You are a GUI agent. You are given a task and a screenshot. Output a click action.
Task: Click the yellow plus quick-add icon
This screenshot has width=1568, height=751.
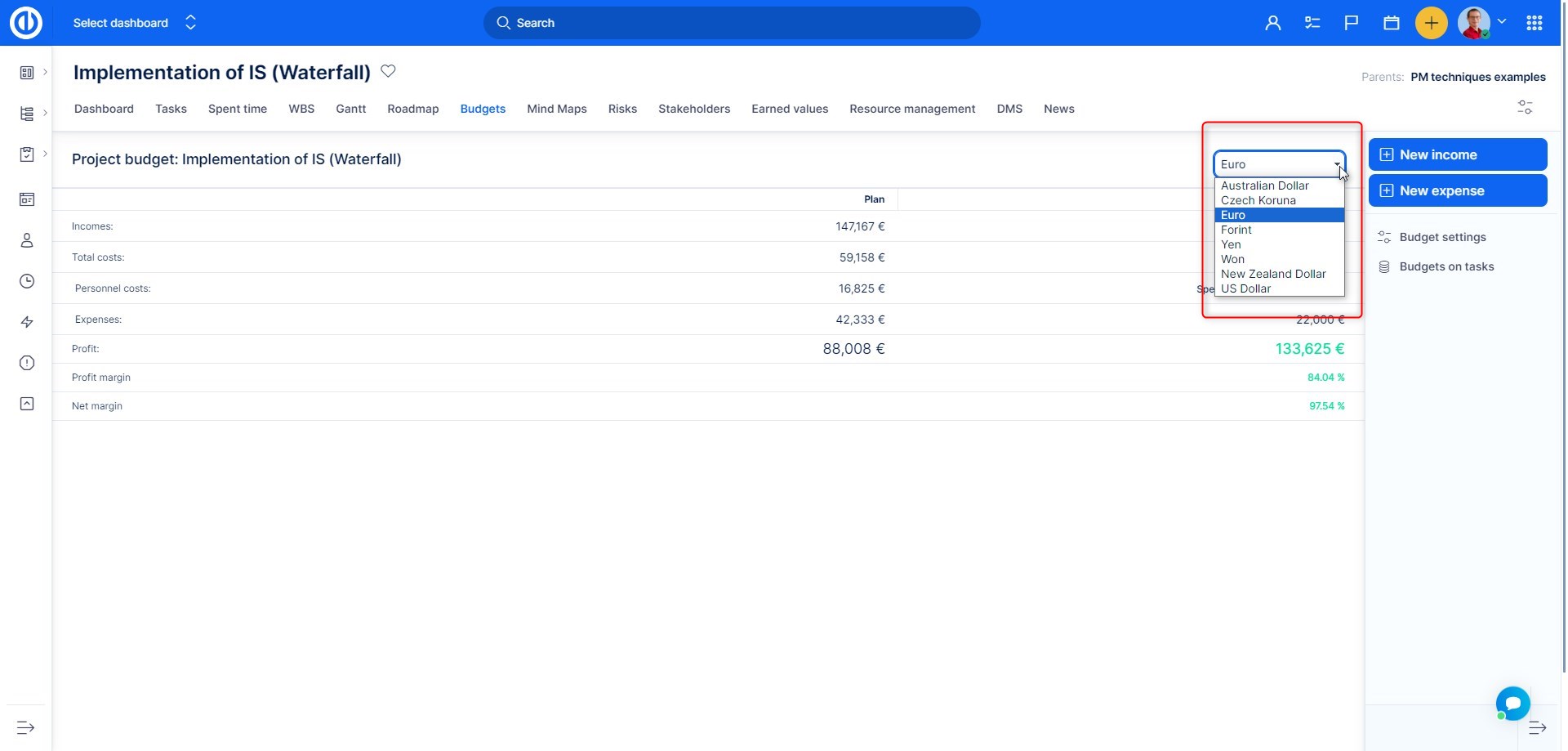(1431, 23)
